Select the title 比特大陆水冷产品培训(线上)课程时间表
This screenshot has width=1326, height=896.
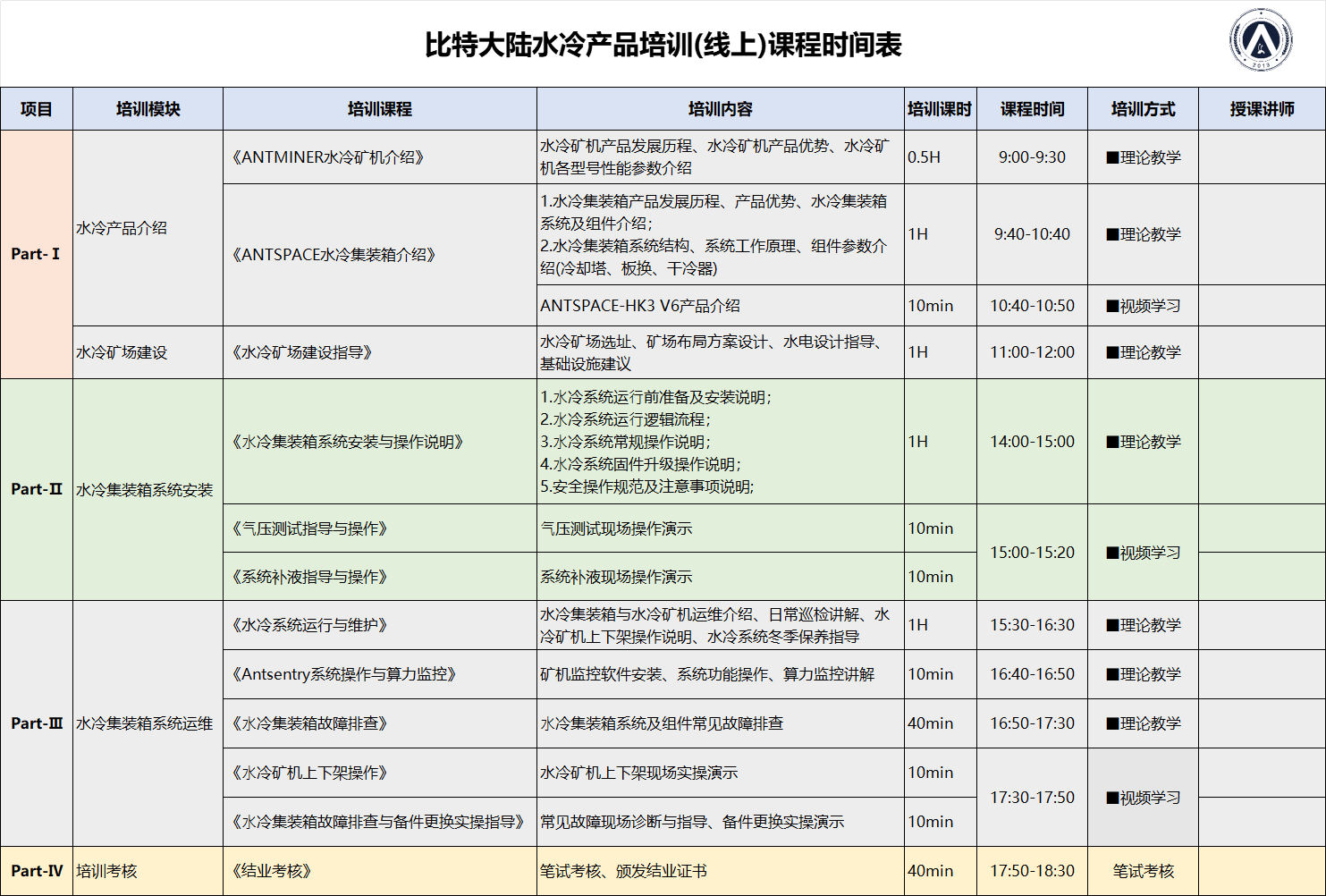point(663,45)
